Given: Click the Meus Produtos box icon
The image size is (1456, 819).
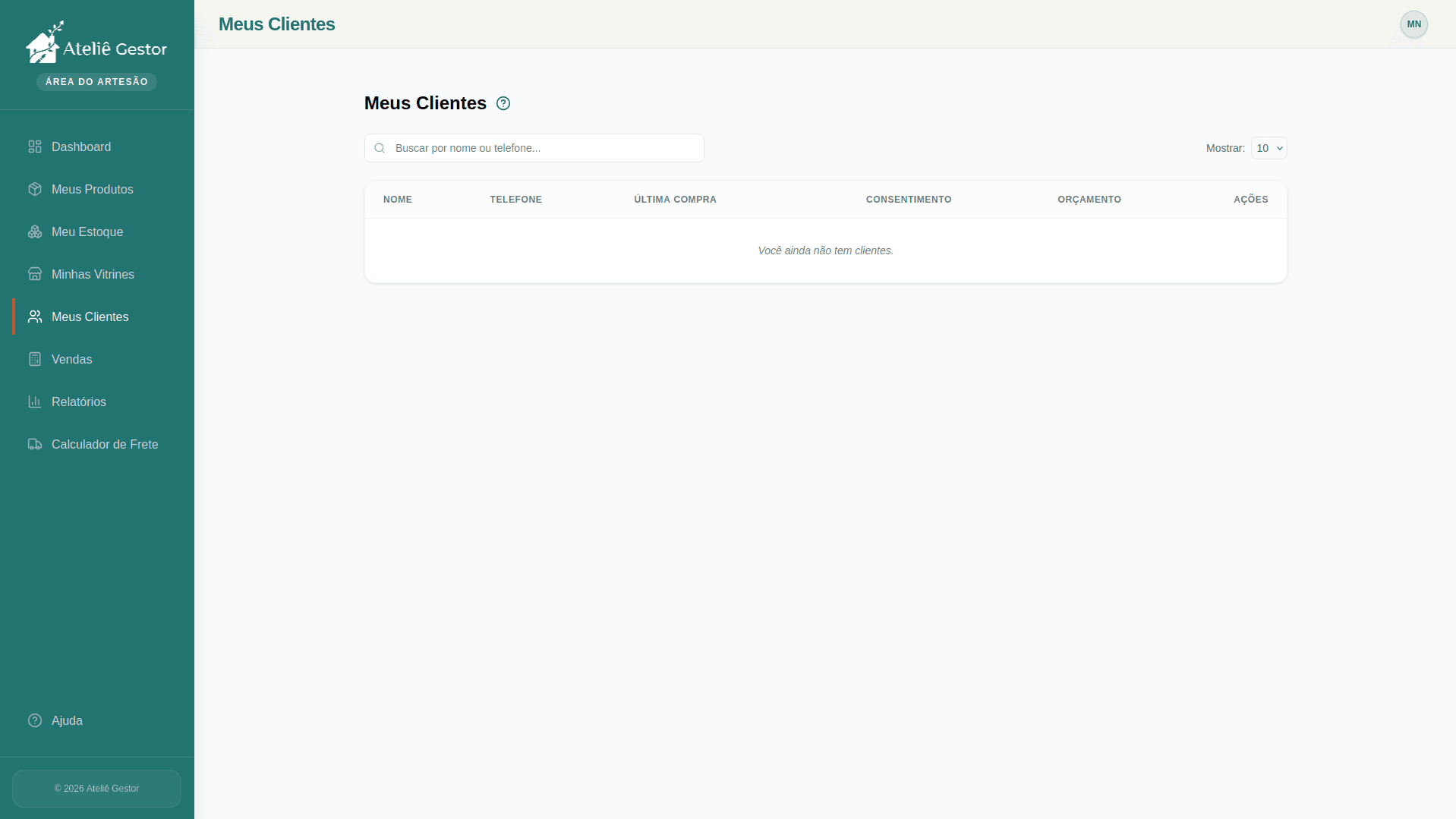Looking at the screenshot, I should tap(35, 189).
